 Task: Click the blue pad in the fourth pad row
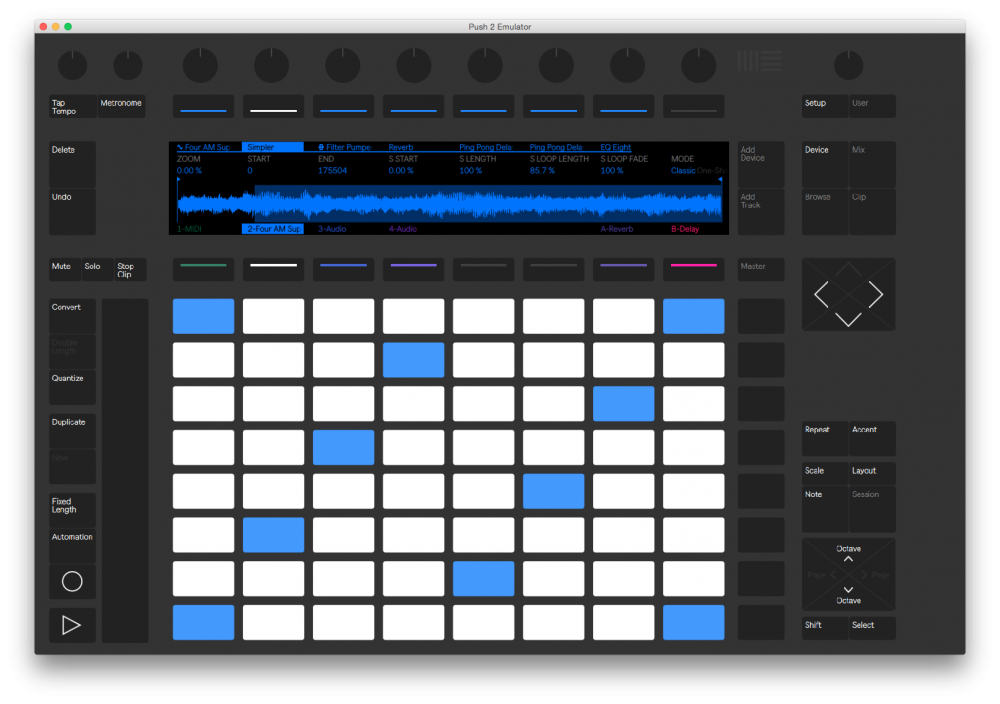coord(343,447)
